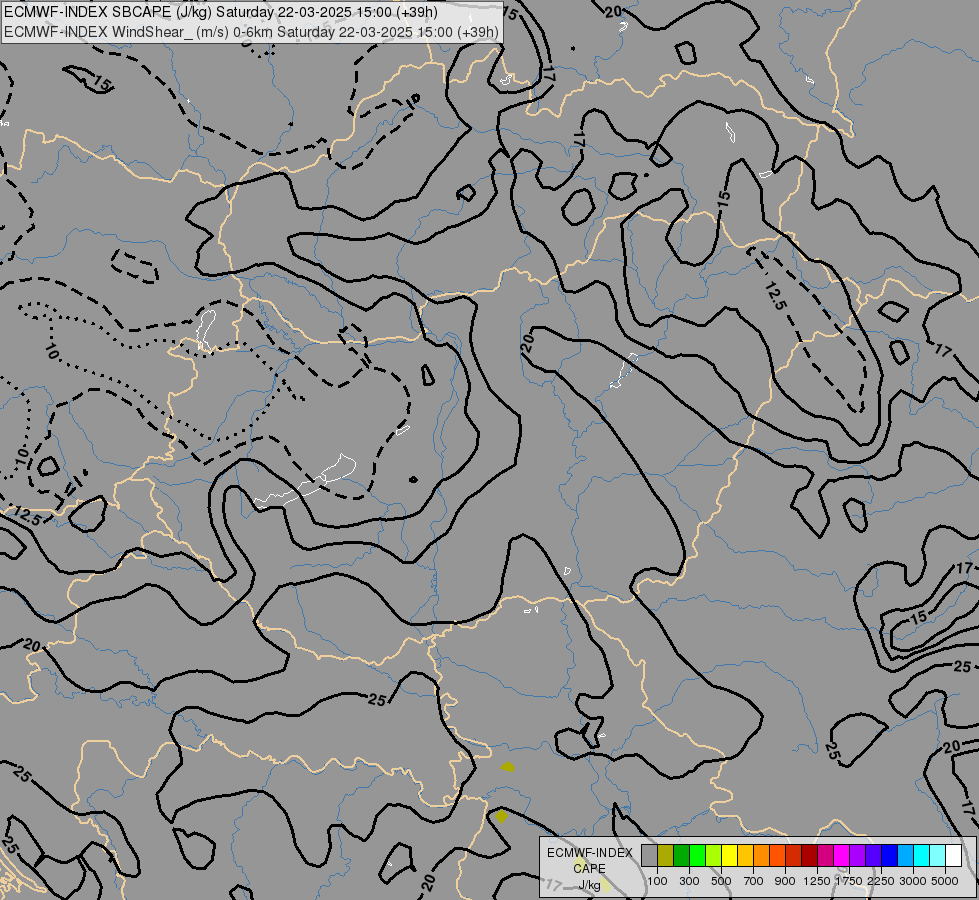
Task: Select the 700 legend scale value
Action: (754, 881)
